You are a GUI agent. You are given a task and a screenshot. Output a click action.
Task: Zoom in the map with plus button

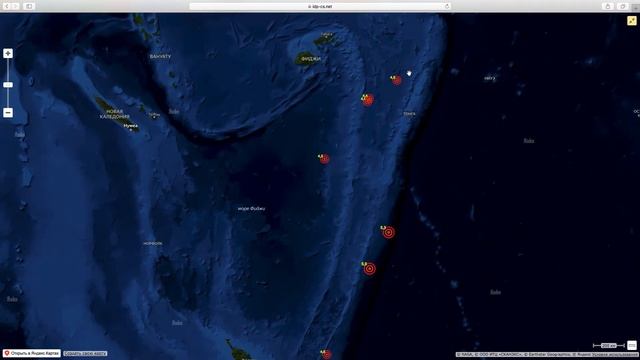point(8,53)
